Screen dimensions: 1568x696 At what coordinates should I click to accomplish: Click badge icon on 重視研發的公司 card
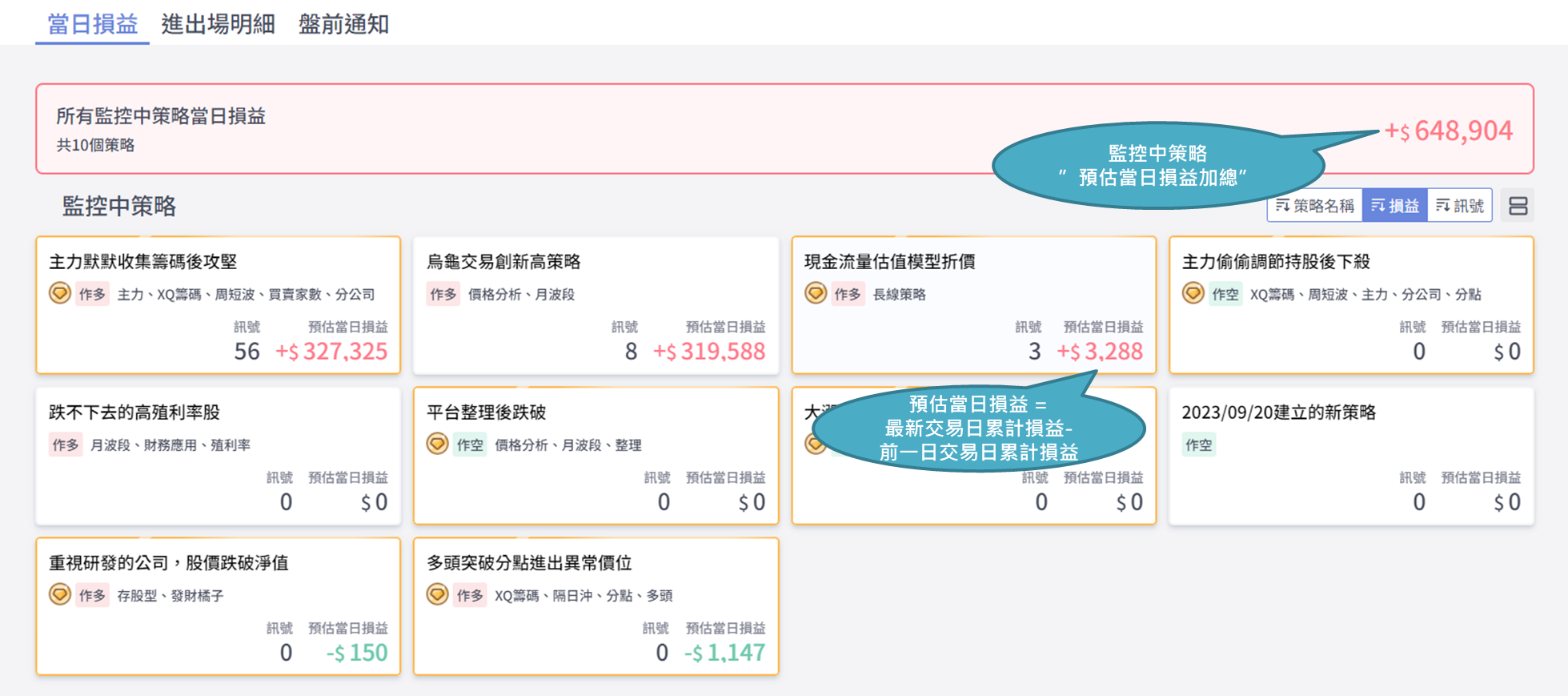click(x=60, y=594)
